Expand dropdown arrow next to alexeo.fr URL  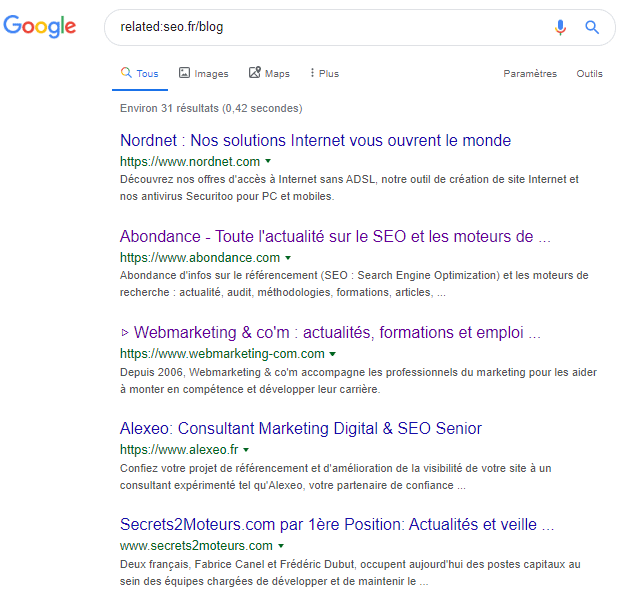[x=246, y=450]
